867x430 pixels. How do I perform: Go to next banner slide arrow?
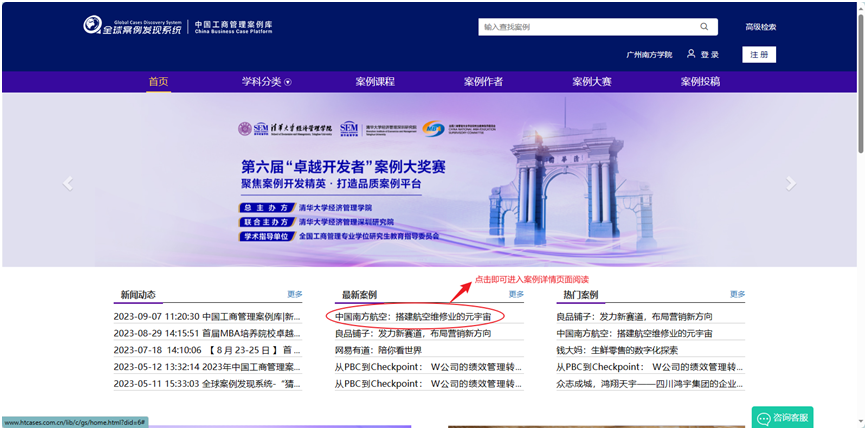click(x=791, y=183)
